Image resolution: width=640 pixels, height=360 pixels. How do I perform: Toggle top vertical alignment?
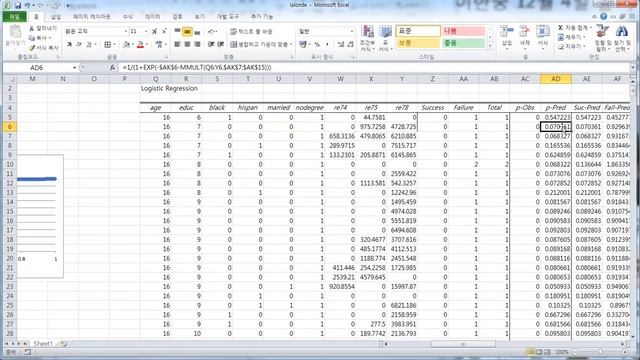click(177, 31)
